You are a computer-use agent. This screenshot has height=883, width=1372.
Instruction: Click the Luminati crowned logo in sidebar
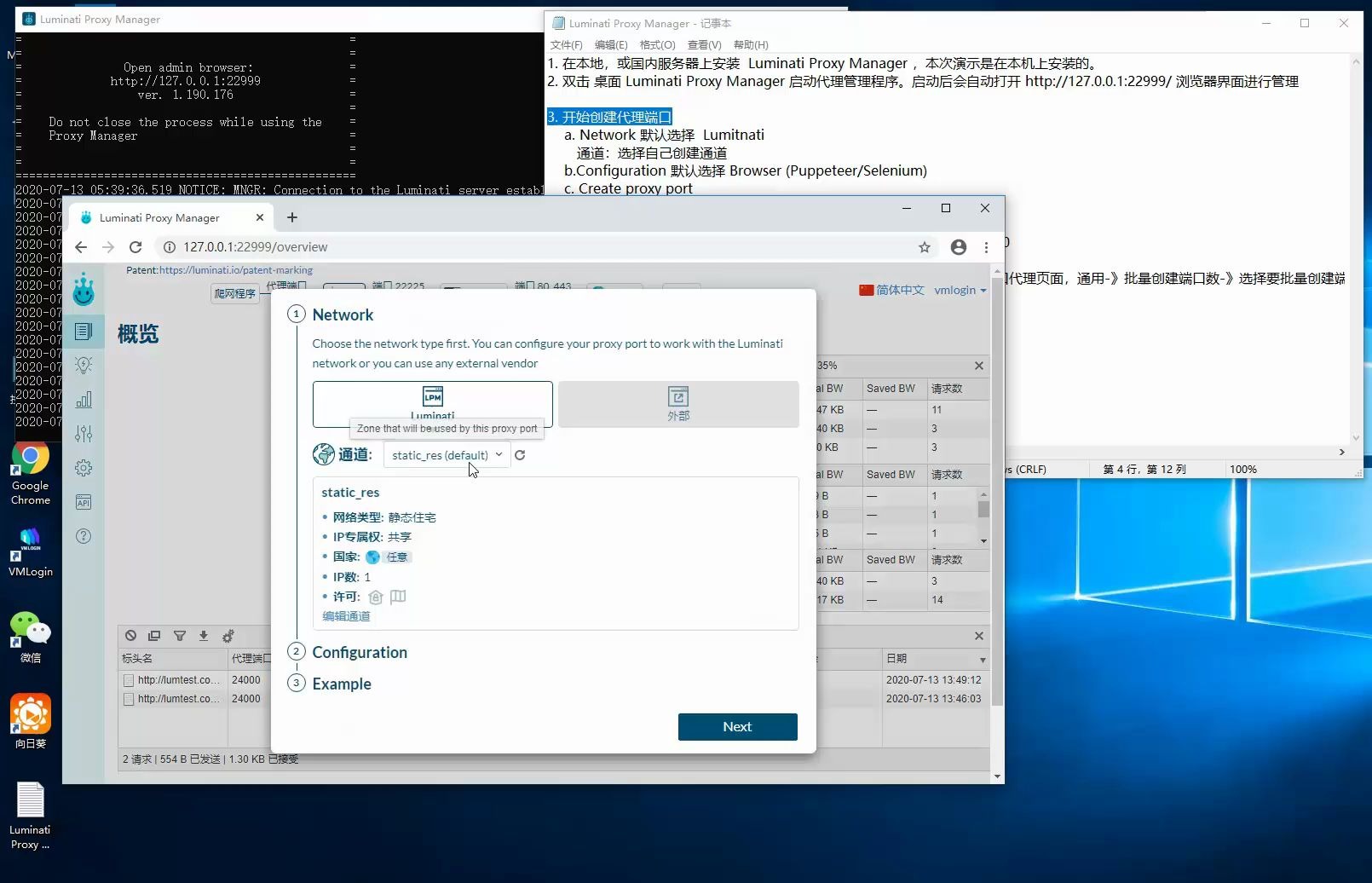84,290
